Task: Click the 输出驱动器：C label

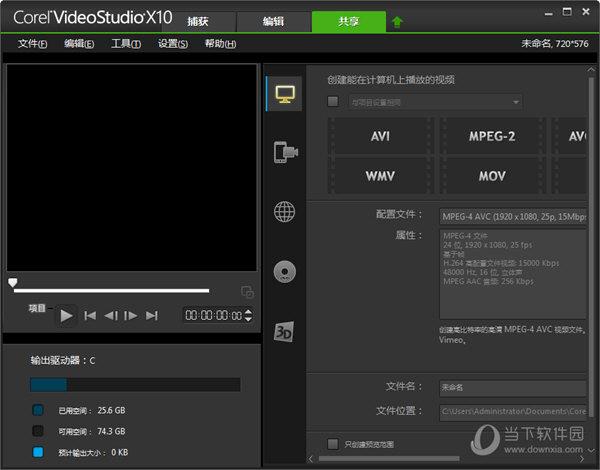Action: pyautogui.click(x=63, y=361)
